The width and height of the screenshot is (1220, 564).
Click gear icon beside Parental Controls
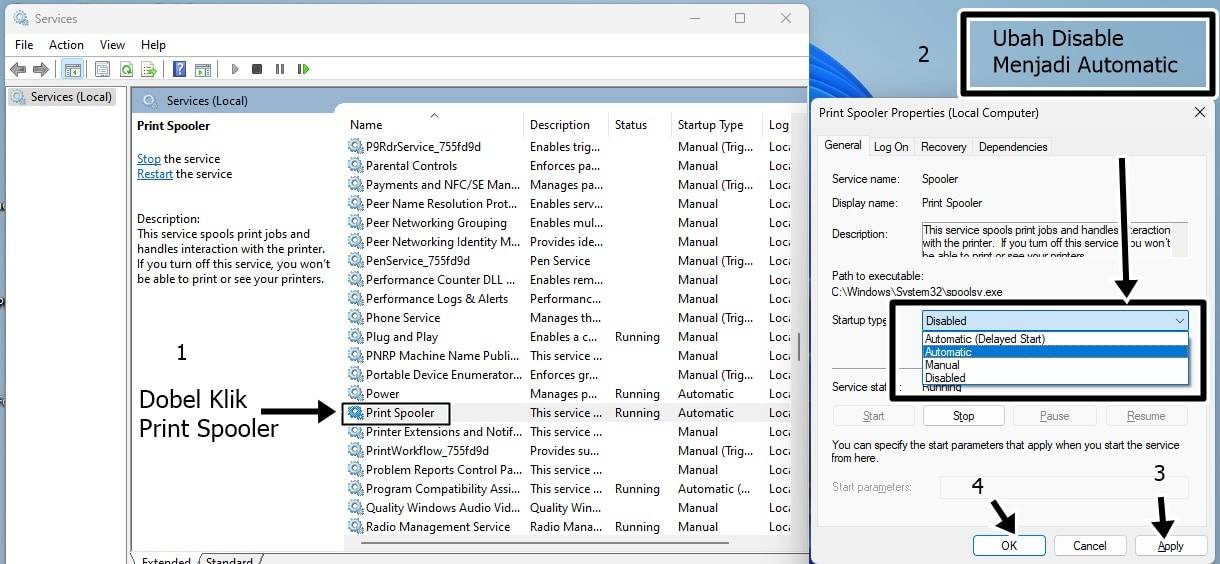coord(355,166)
